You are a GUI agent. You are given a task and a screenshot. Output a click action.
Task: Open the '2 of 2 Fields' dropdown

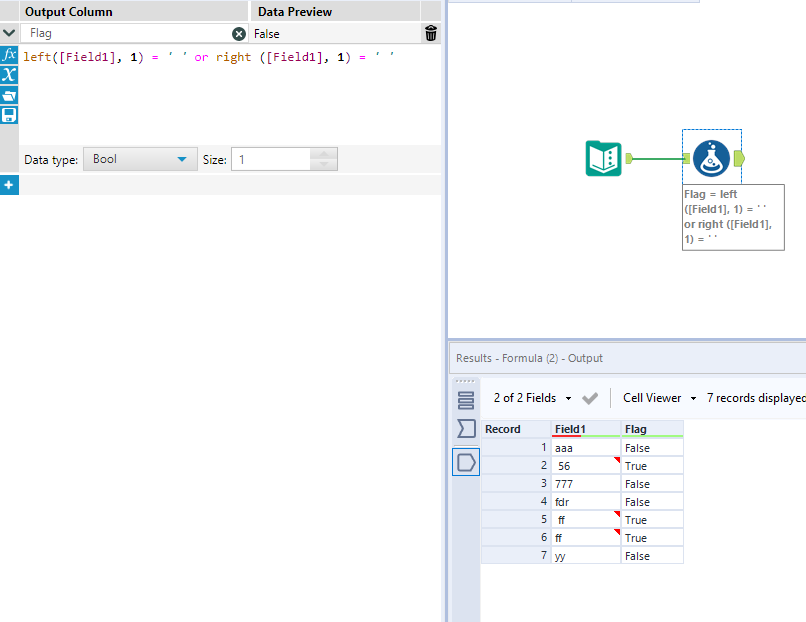pyautogui.click(x=531, y=397)
